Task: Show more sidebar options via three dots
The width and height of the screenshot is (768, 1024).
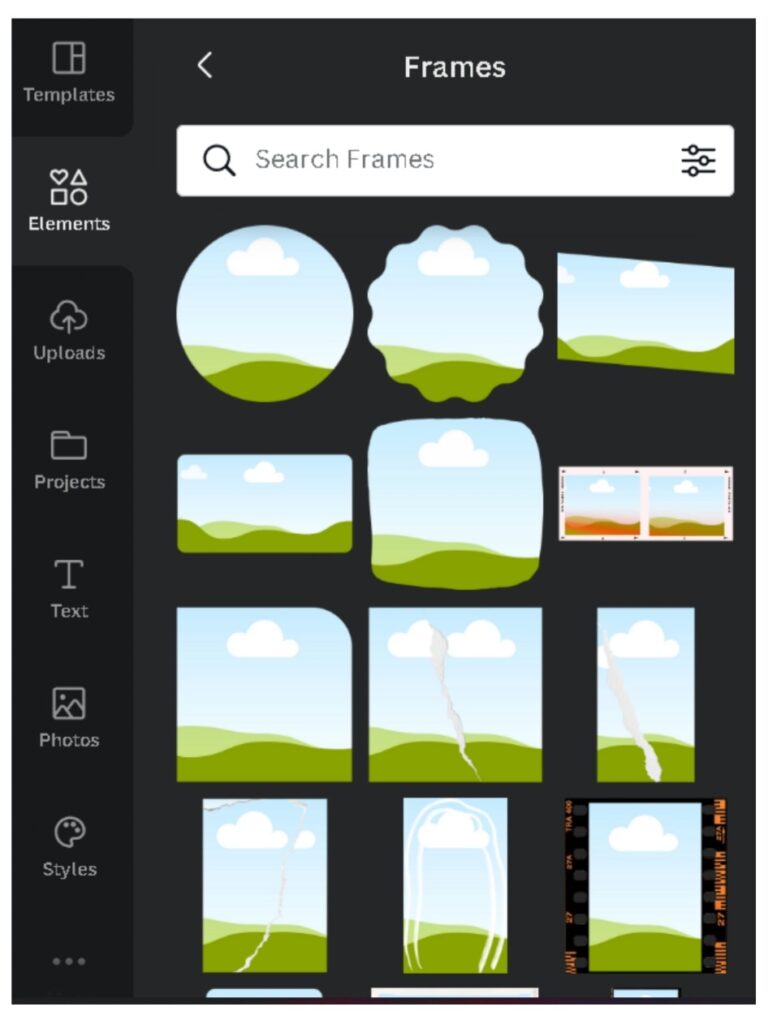Action: coord(69,961)
